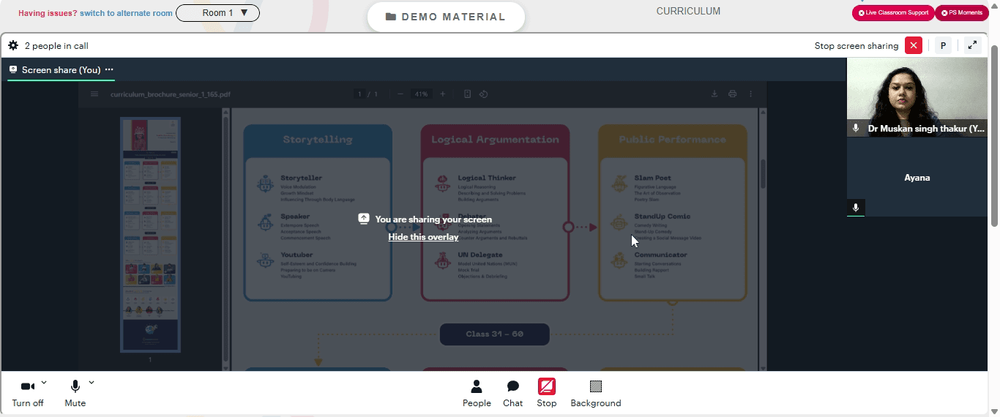
Task: Click the curriculum_brochure_senior PDF filename
Action: click(x=170, y=94)
